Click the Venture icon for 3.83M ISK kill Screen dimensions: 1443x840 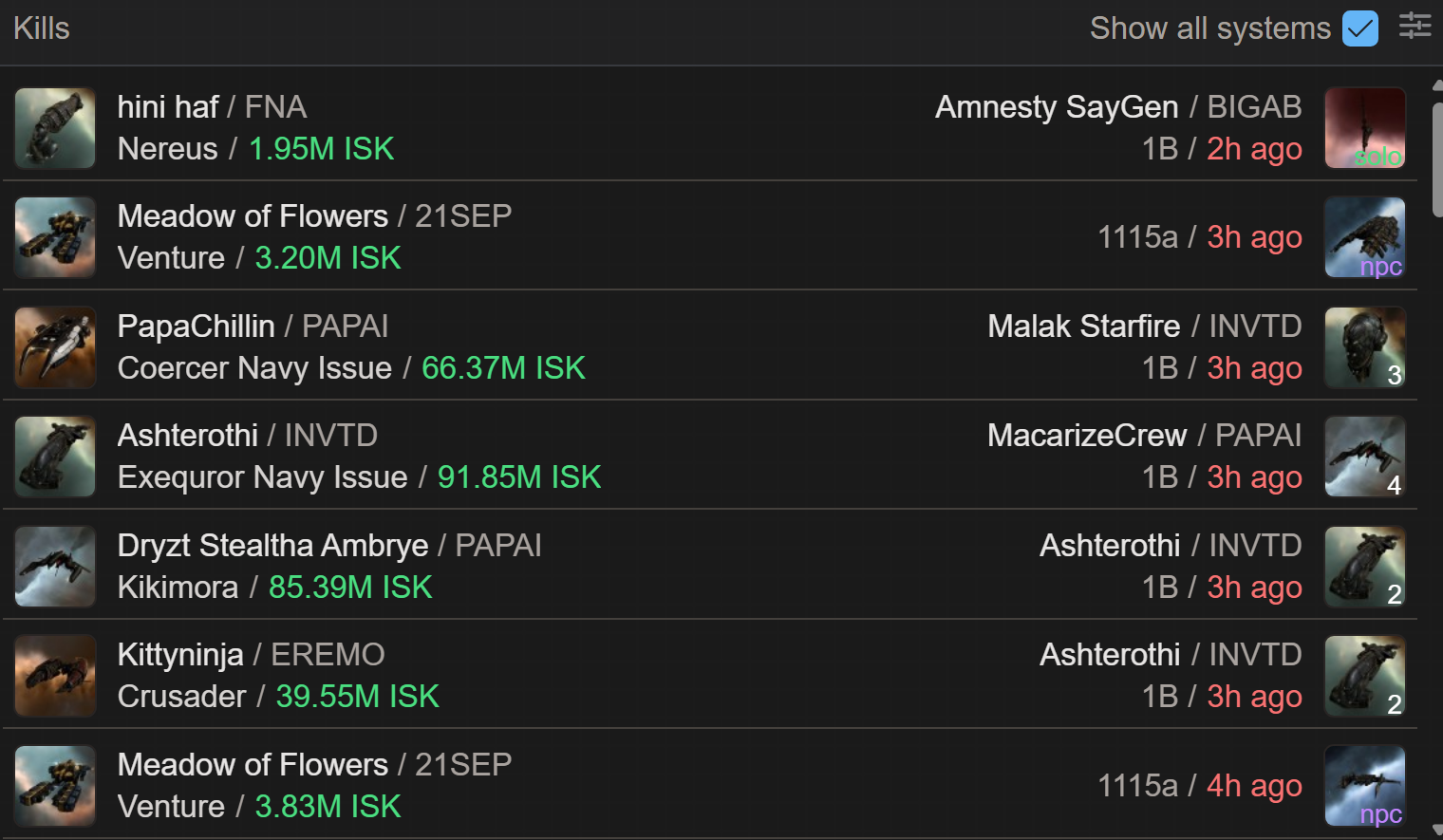pos(55,786)
